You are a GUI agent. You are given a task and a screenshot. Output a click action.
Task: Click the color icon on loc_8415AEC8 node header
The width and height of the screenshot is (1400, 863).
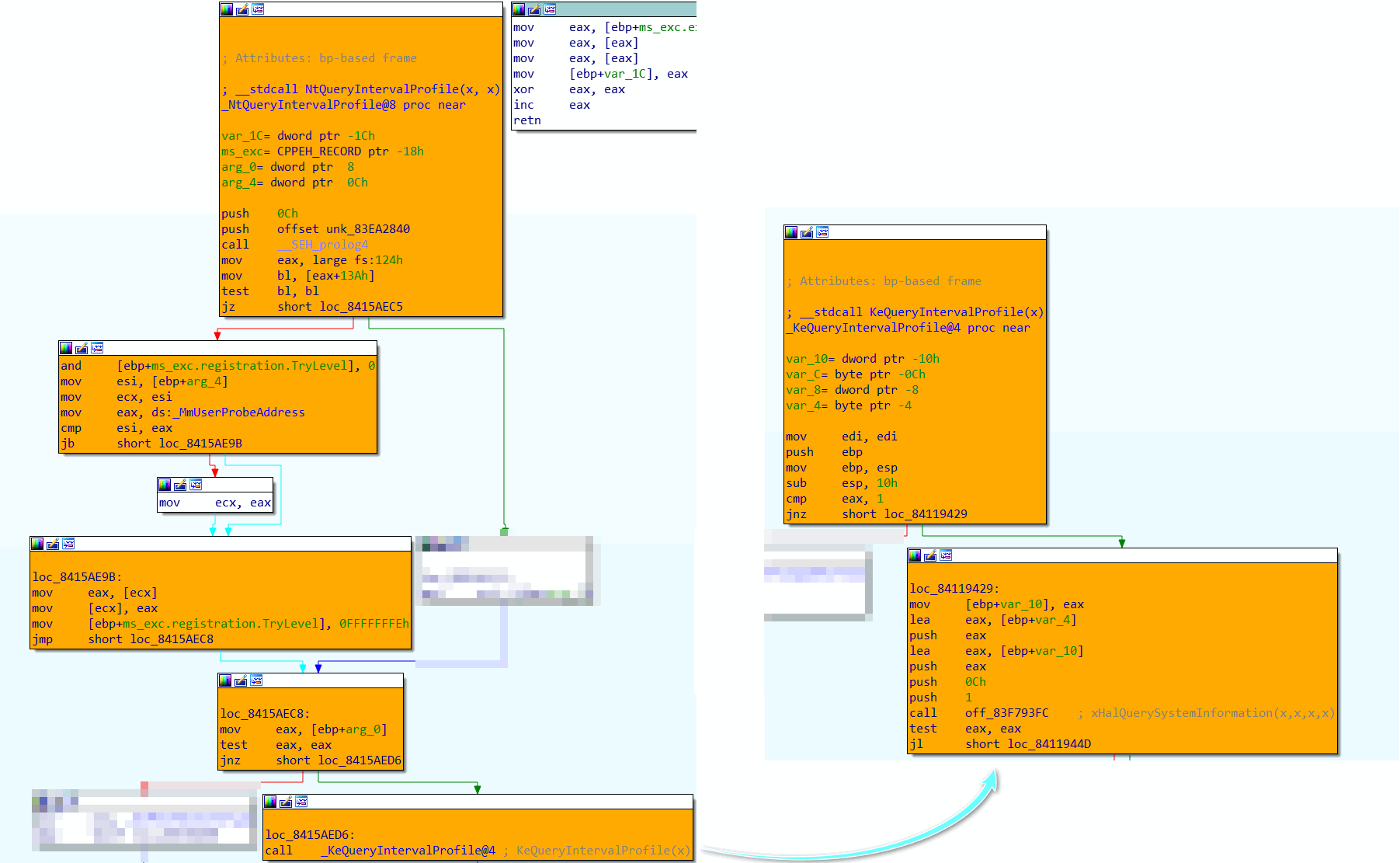coord(225,680)
